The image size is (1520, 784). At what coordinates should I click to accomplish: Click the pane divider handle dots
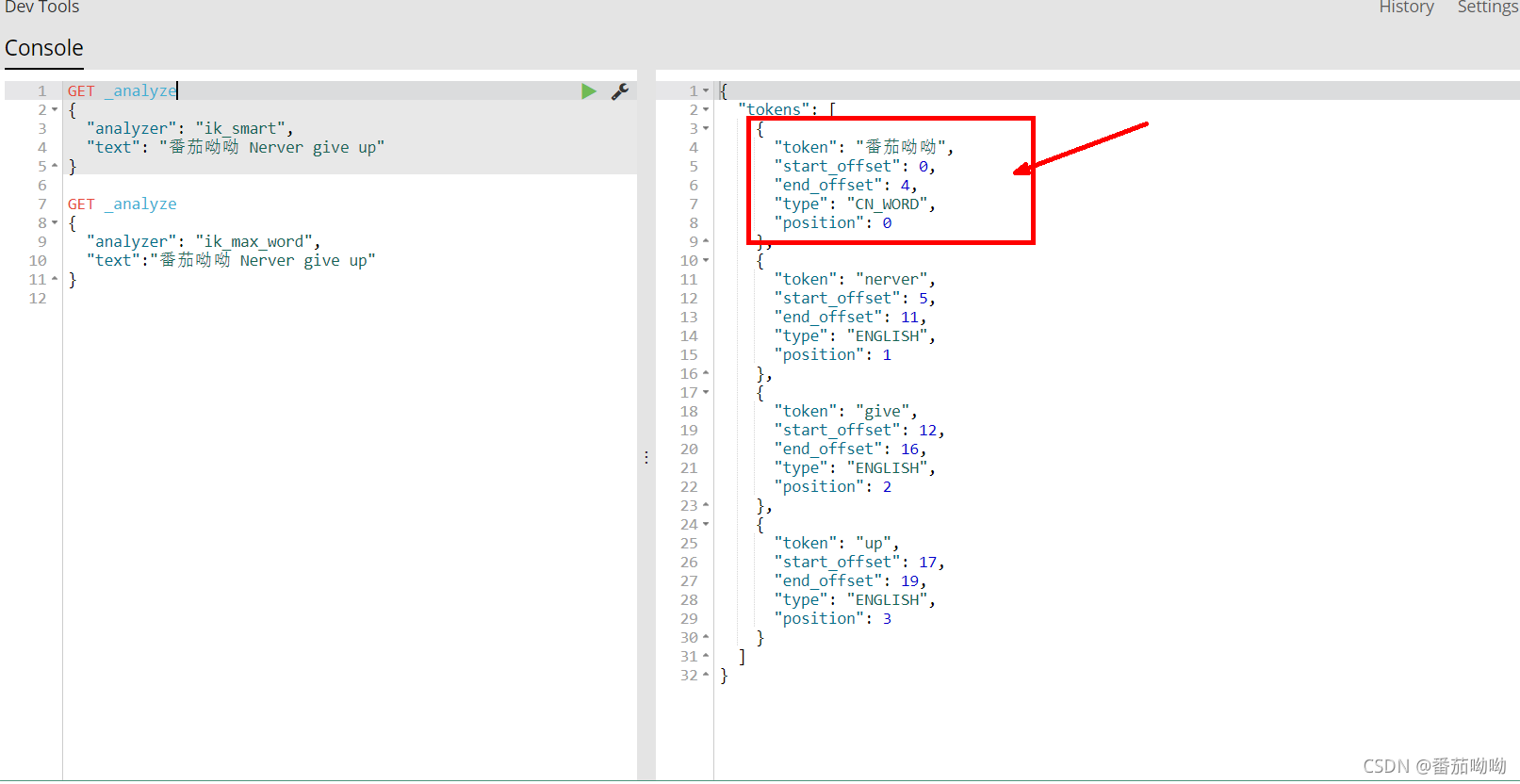646,457
